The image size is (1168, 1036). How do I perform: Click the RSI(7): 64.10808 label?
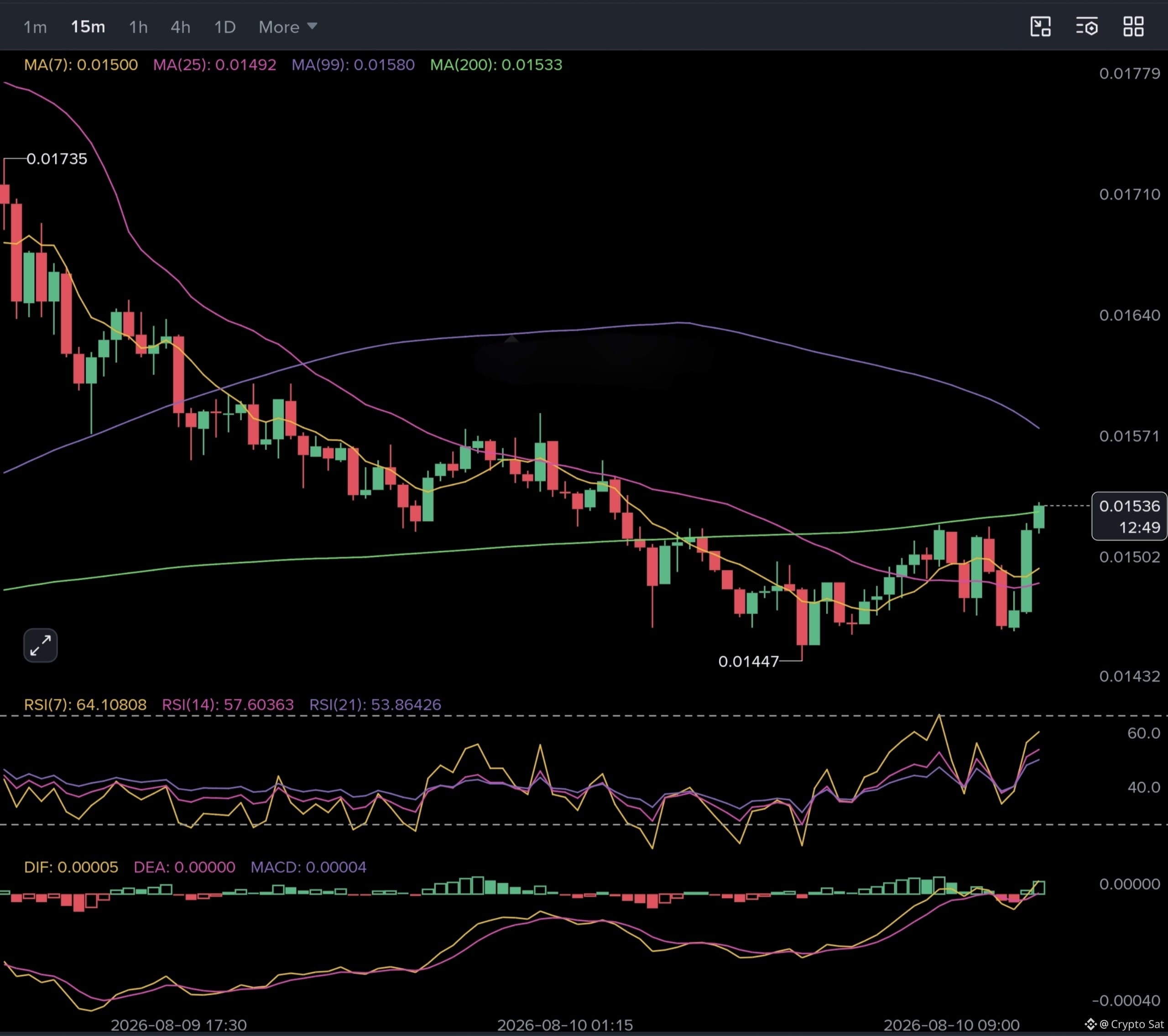click(x=85, y=704)
